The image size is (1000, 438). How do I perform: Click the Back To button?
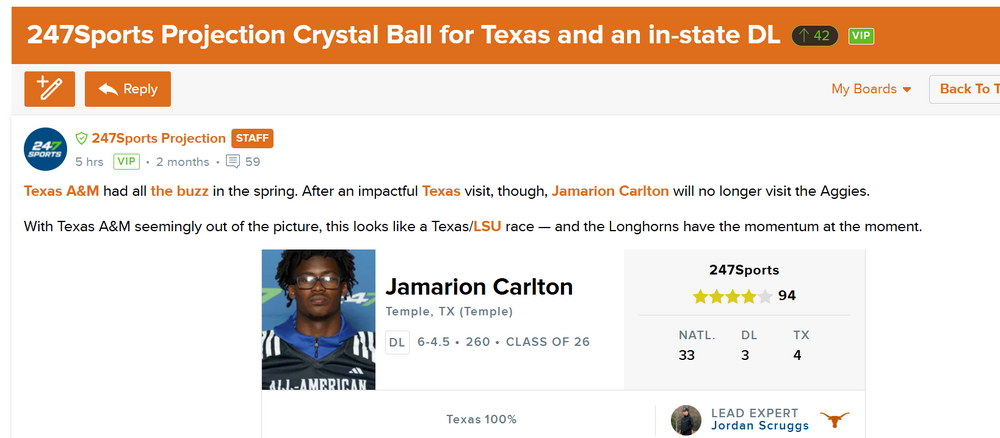pos(965,89)
